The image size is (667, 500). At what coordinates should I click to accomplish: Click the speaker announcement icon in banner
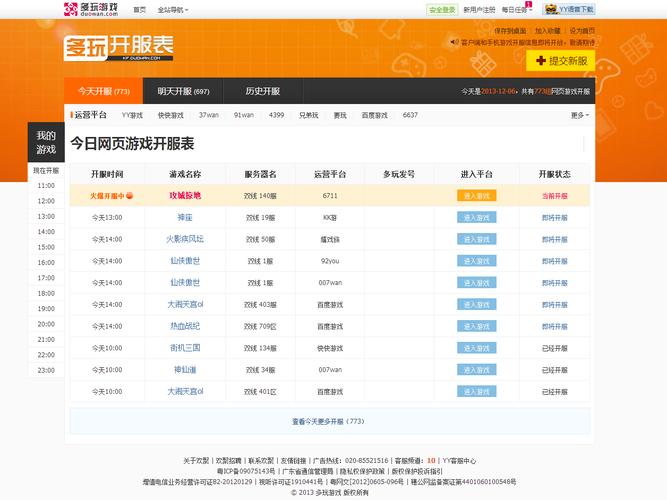(455, 43)
